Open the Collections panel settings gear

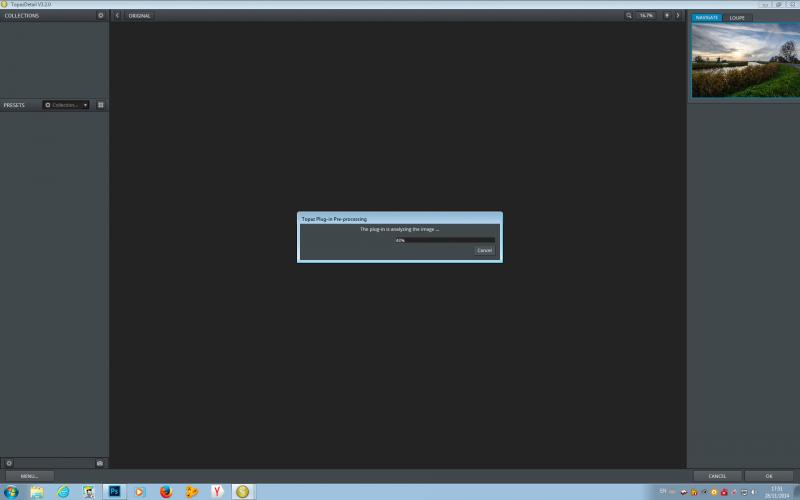pos(101,15)
